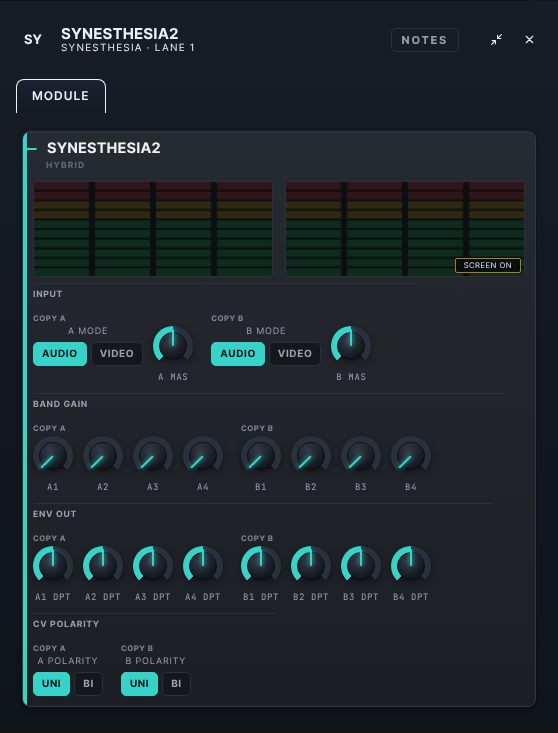Click the B1 DPT envelope knob
This screenshot has height=733, width=558.
tap(261, 566)
